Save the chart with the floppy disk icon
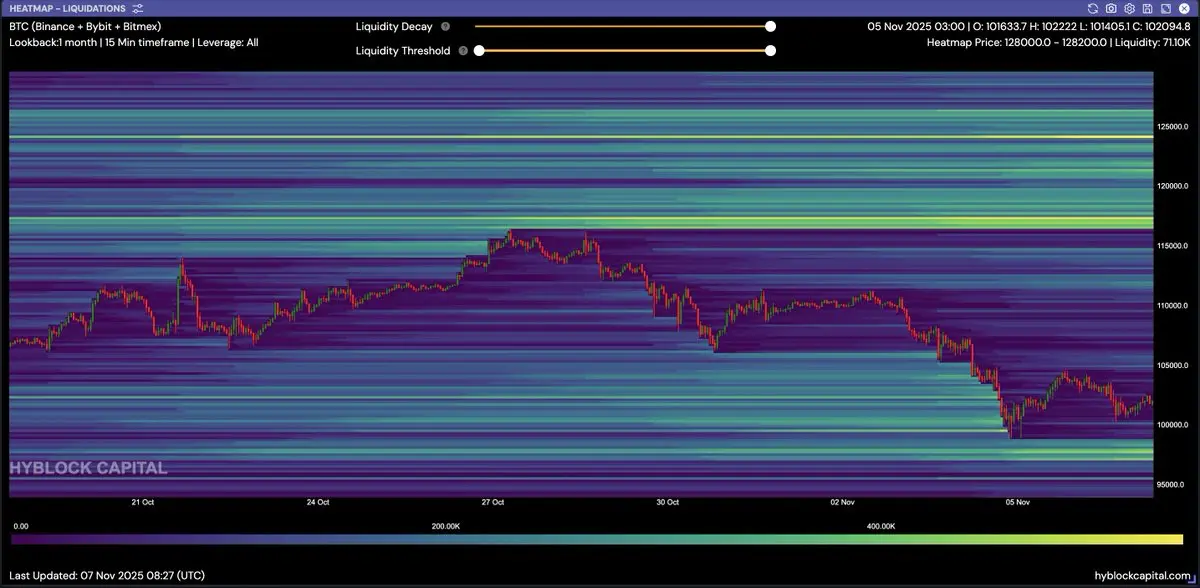 [x=1147, y=8]
